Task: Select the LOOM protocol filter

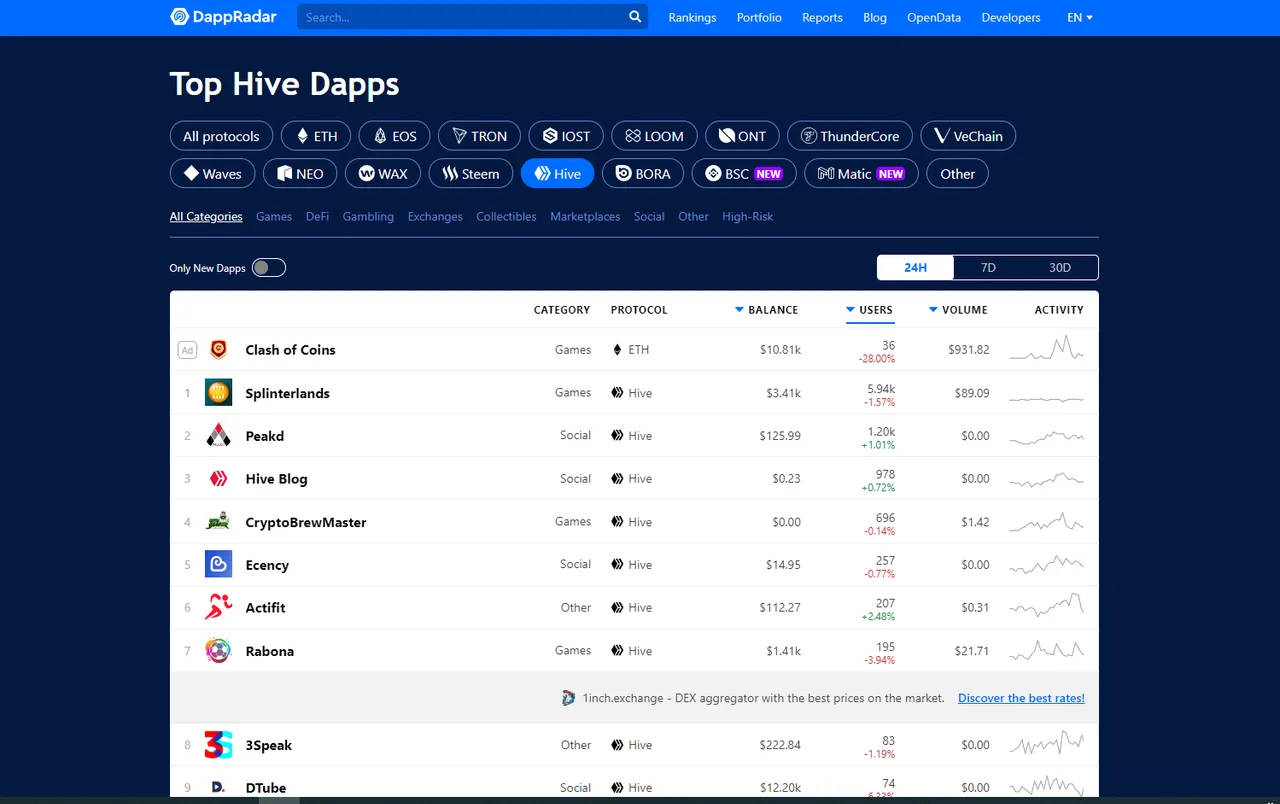Action: pos(654,136)
